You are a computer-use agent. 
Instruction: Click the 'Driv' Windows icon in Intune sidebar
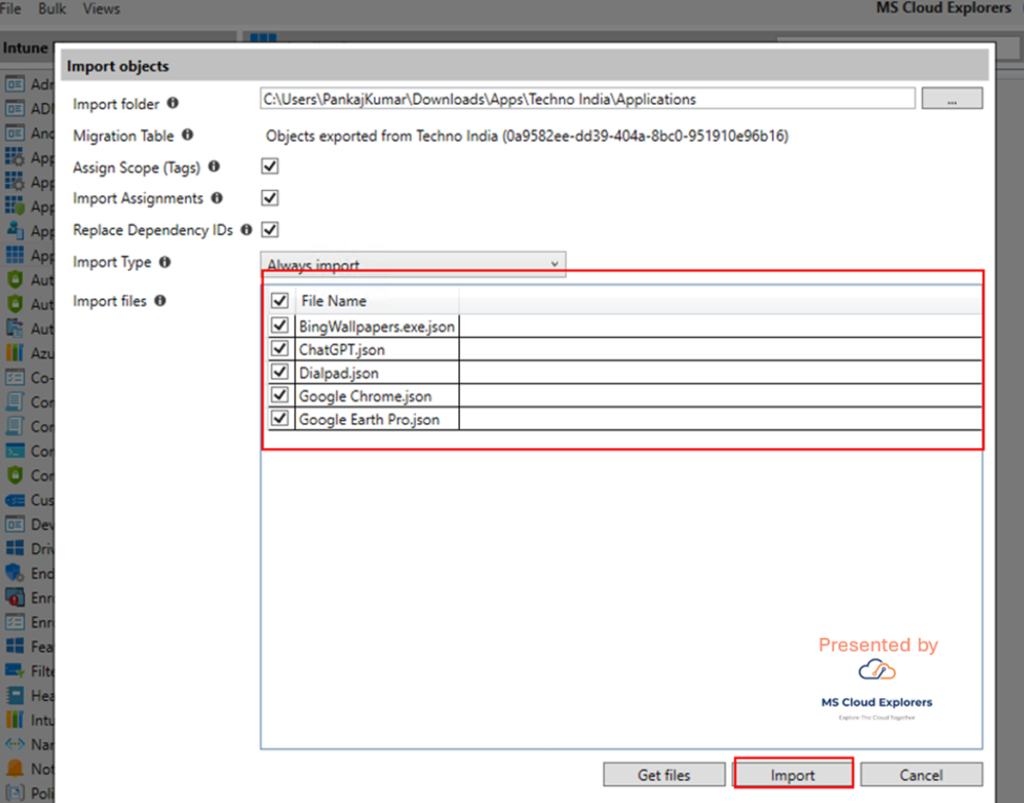[x=14, y=549]
